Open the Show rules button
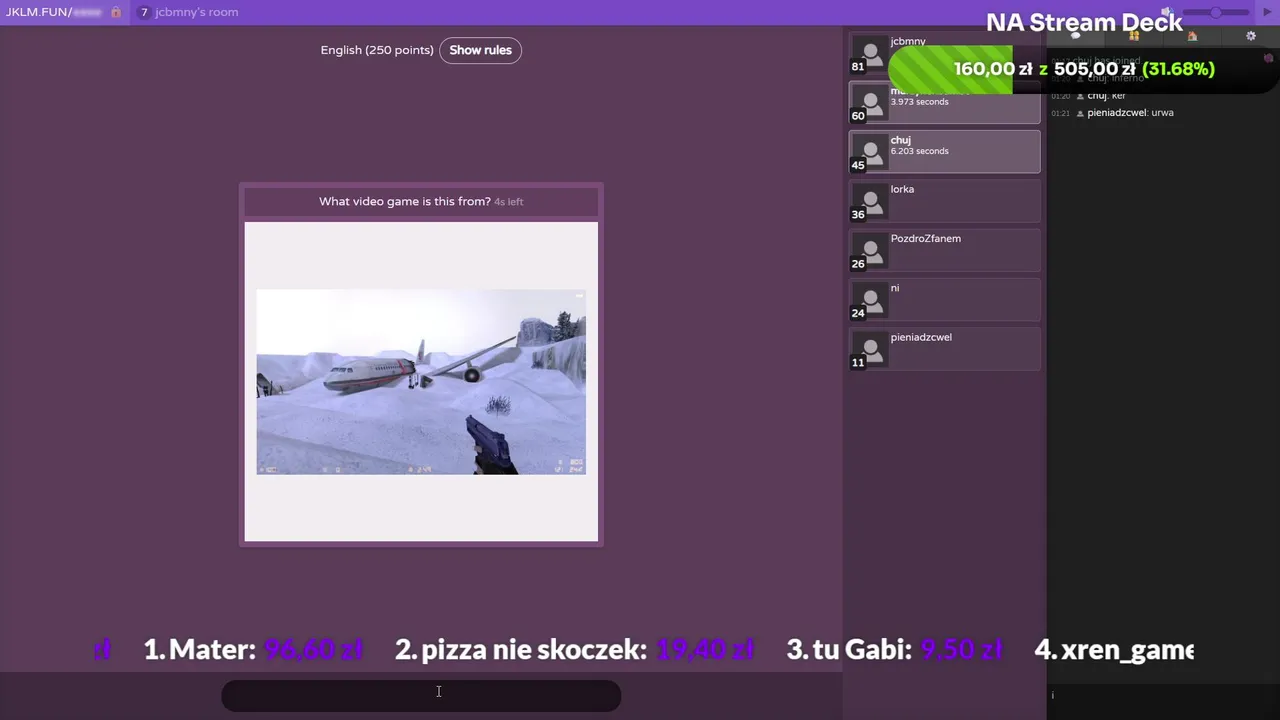Screen dimensions: 1280x720 [480, 50]
